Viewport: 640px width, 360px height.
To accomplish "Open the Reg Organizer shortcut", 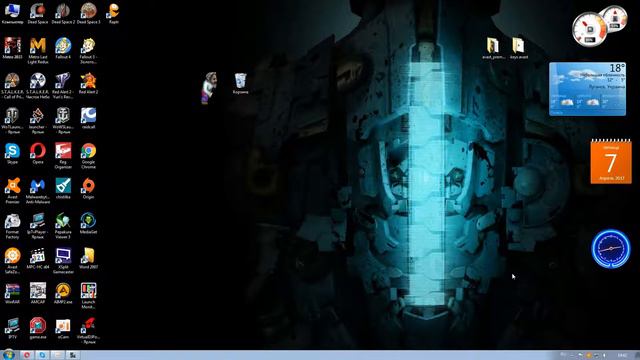I will (63, 156).
